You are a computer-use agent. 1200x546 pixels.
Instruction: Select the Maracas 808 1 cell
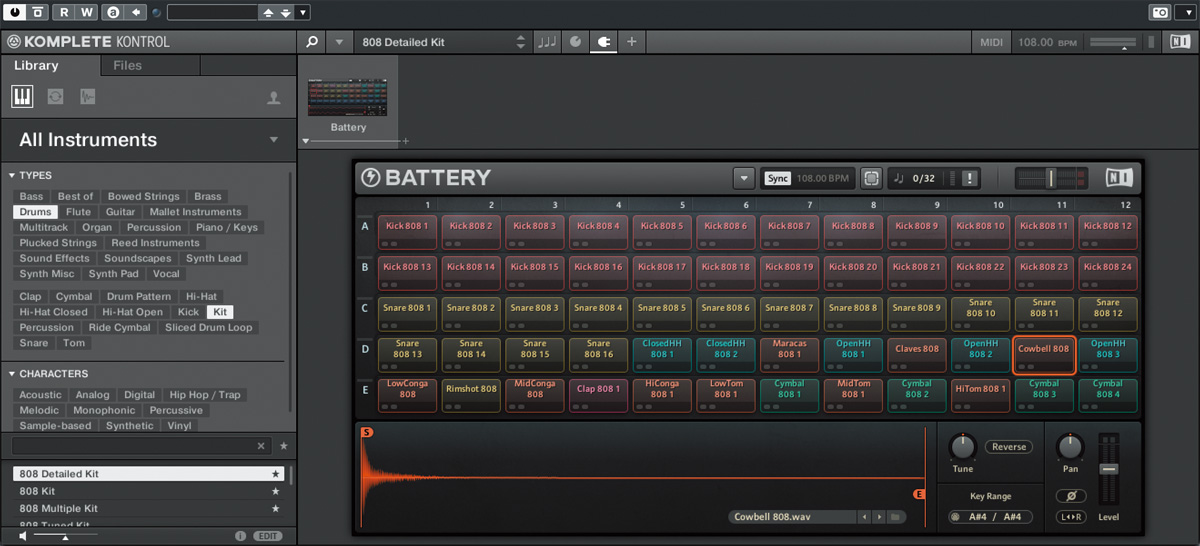789,354
